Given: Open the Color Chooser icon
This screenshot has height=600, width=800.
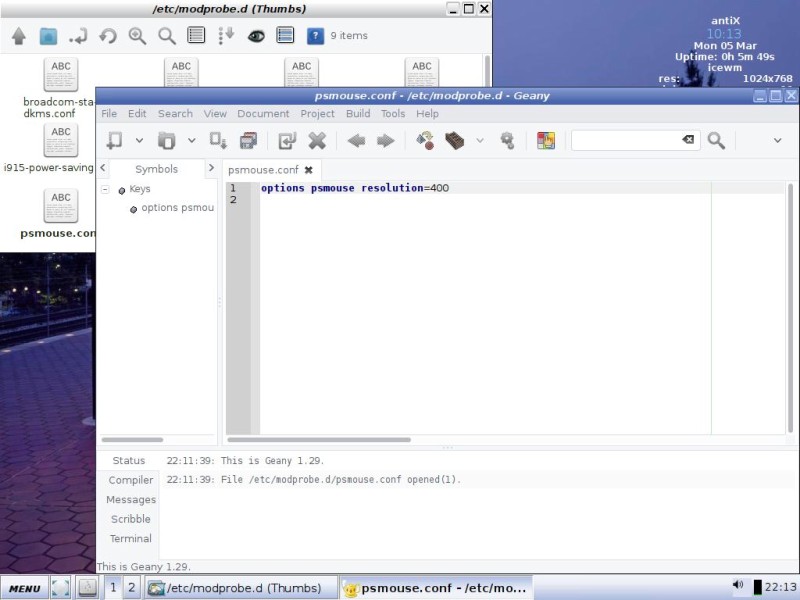Looking at the screenshot, I should click(x=546, y=140).
